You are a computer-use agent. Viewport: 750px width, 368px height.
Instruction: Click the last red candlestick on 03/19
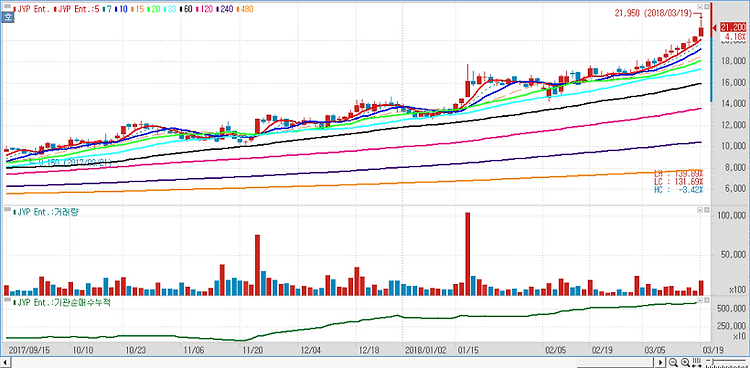[701, 32]
